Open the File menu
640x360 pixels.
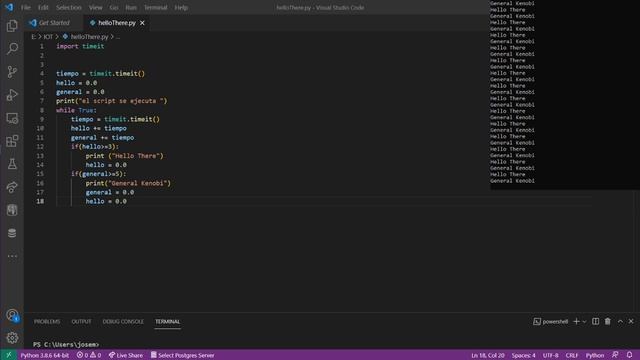coord(26,7)
